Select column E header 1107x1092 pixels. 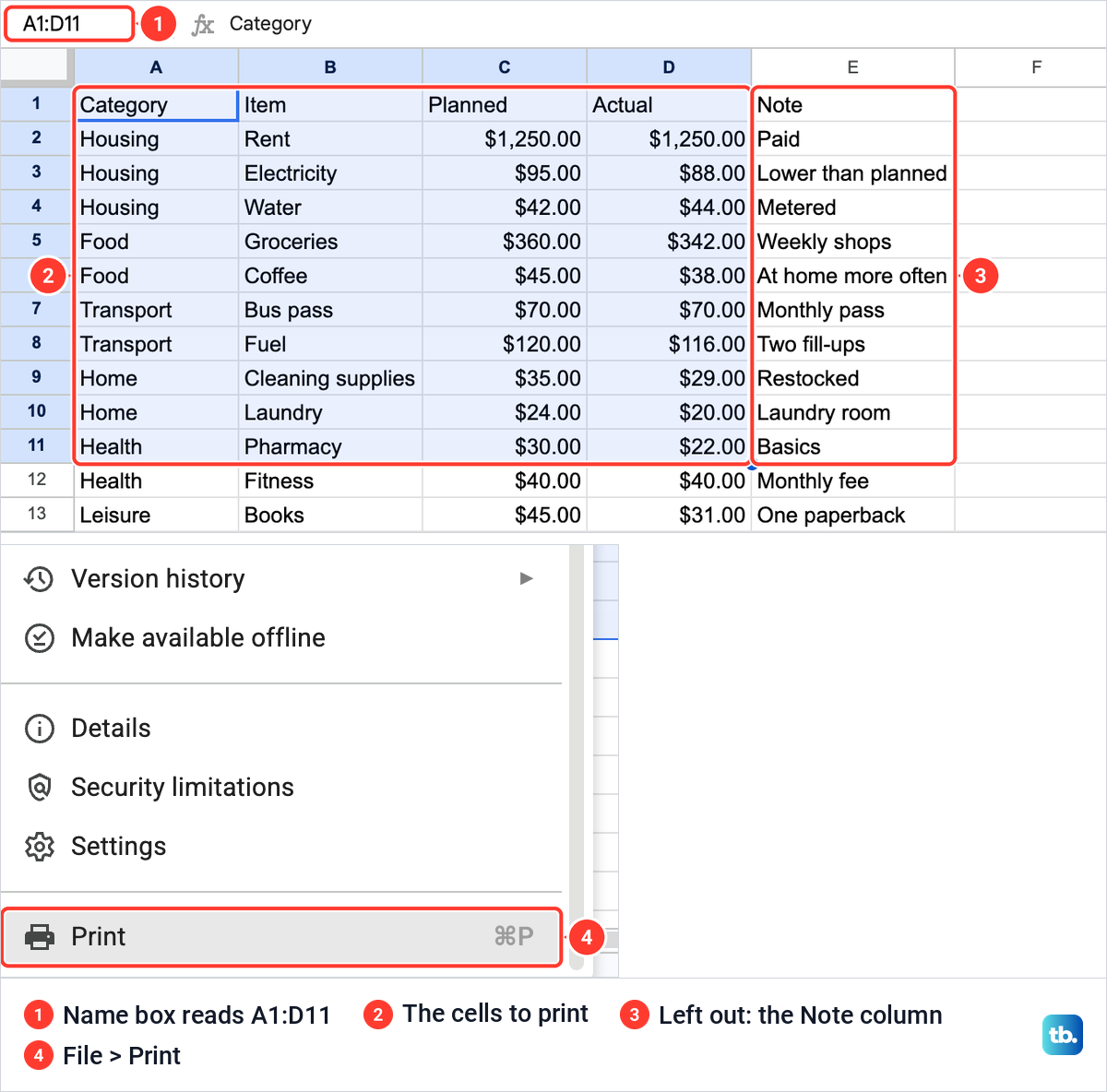tap(852, 66)
